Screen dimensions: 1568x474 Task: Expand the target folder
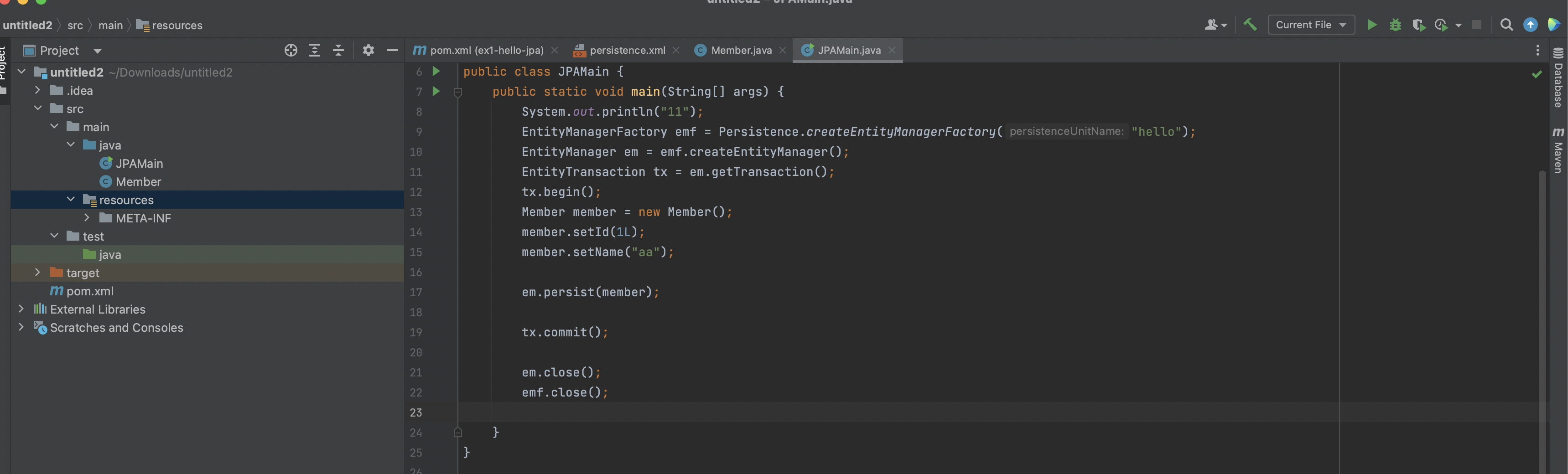[x=38, y=273]
